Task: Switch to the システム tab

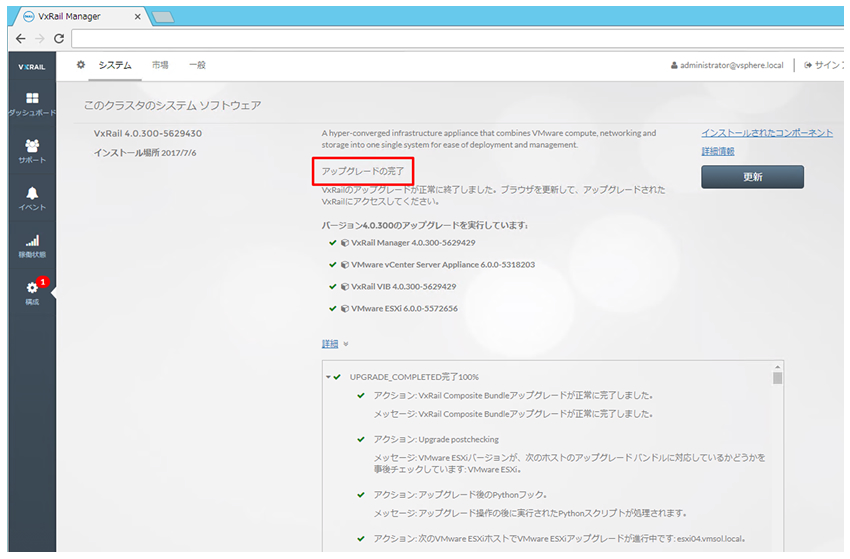Action: tap(115, 65)
